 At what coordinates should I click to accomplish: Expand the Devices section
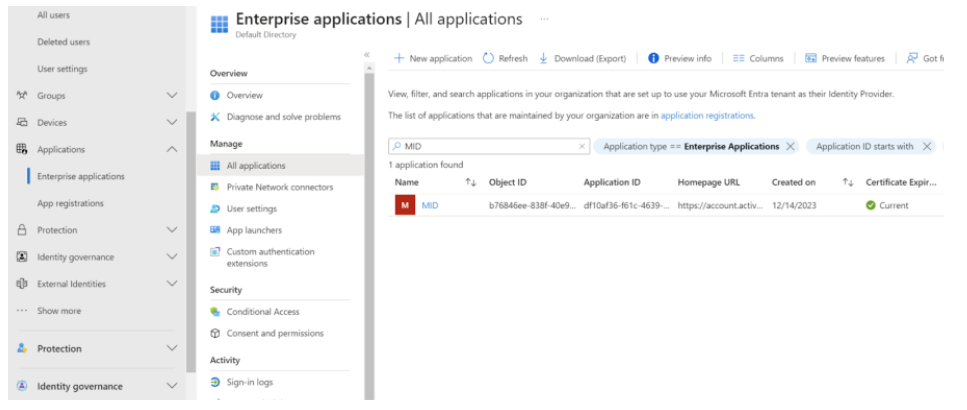point(171,122)
